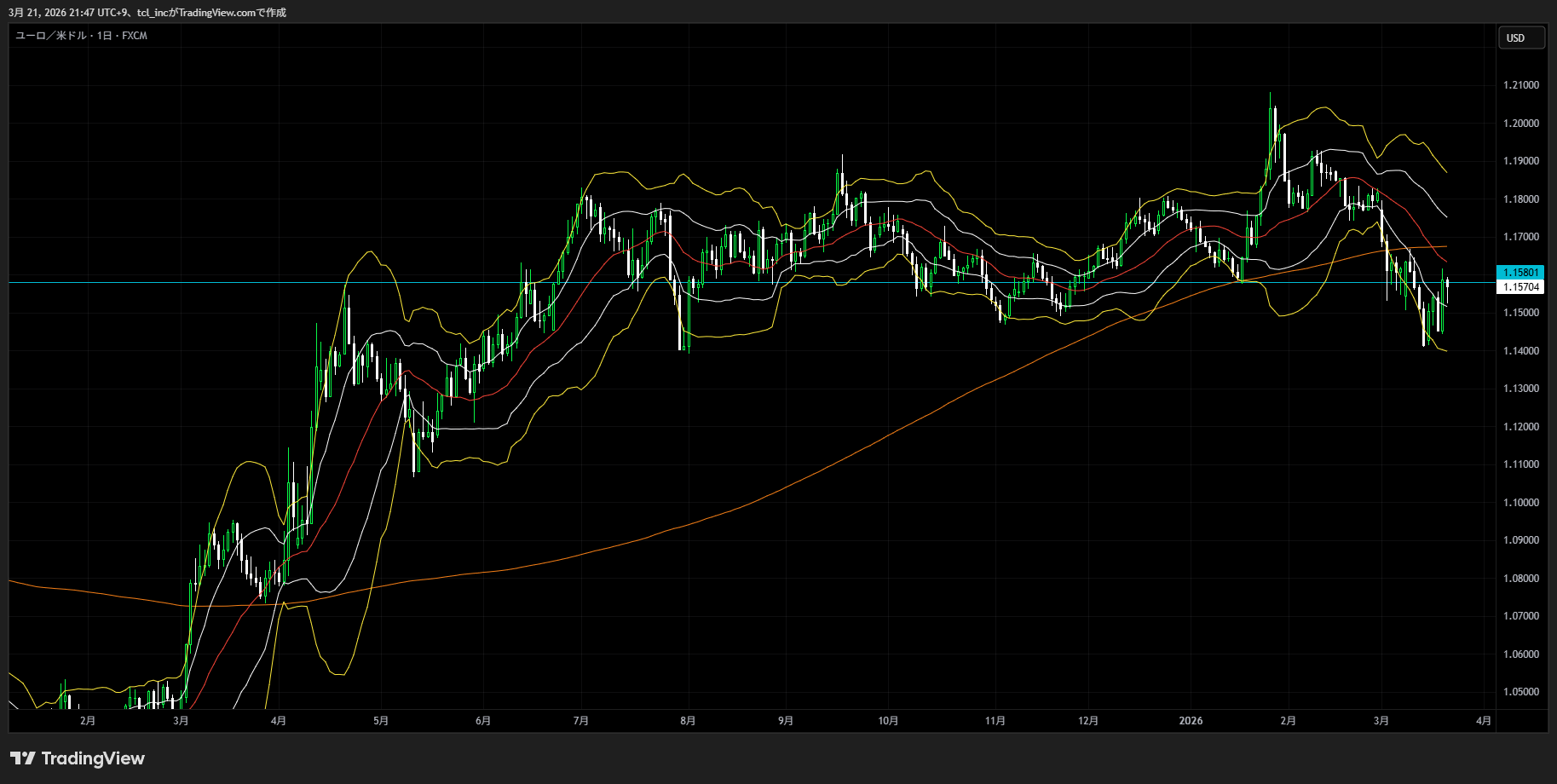Open the USD currency selector
This screenshot has height=784, width=1557.
(1520, 37)
